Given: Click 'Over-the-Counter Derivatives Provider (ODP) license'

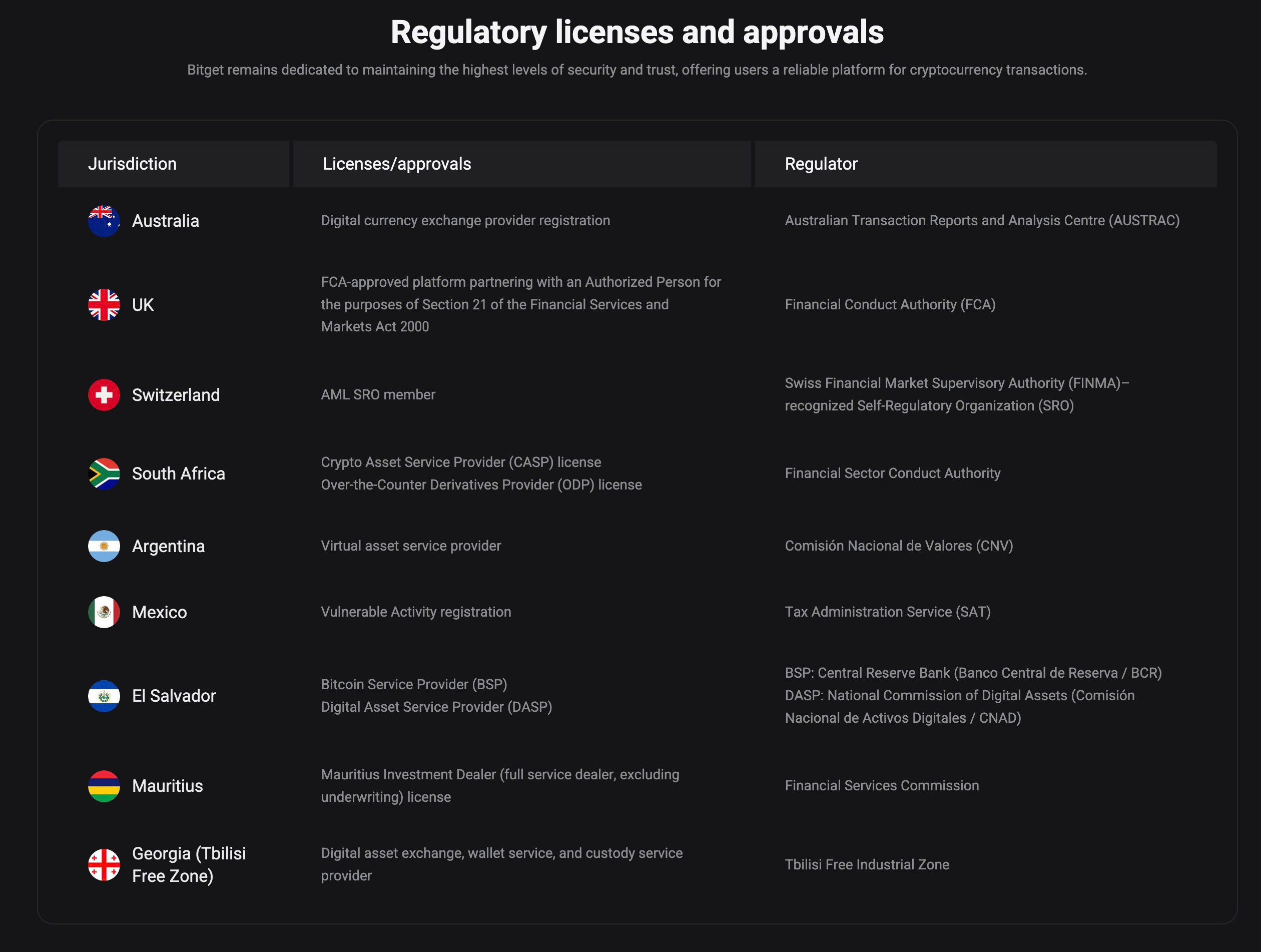Looking at the screenshot, I should pos(481,485).
